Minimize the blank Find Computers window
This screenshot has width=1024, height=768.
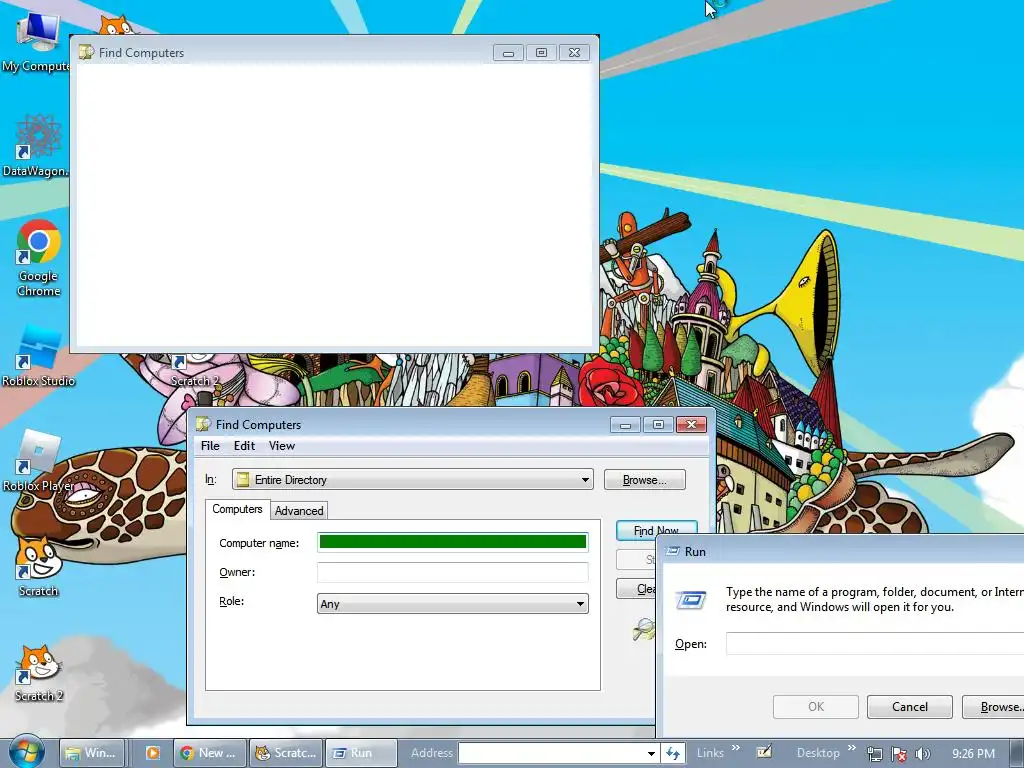click(x=508, y=53)
